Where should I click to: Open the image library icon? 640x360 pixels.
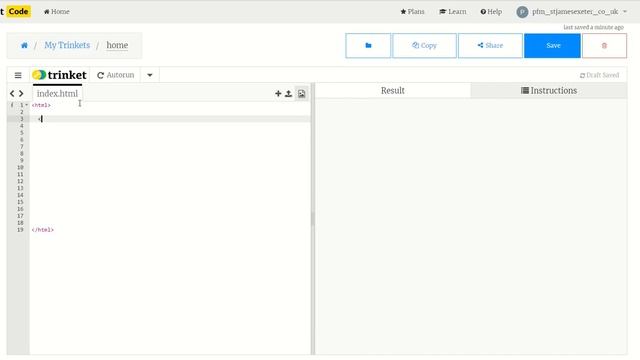click(301, 93)
